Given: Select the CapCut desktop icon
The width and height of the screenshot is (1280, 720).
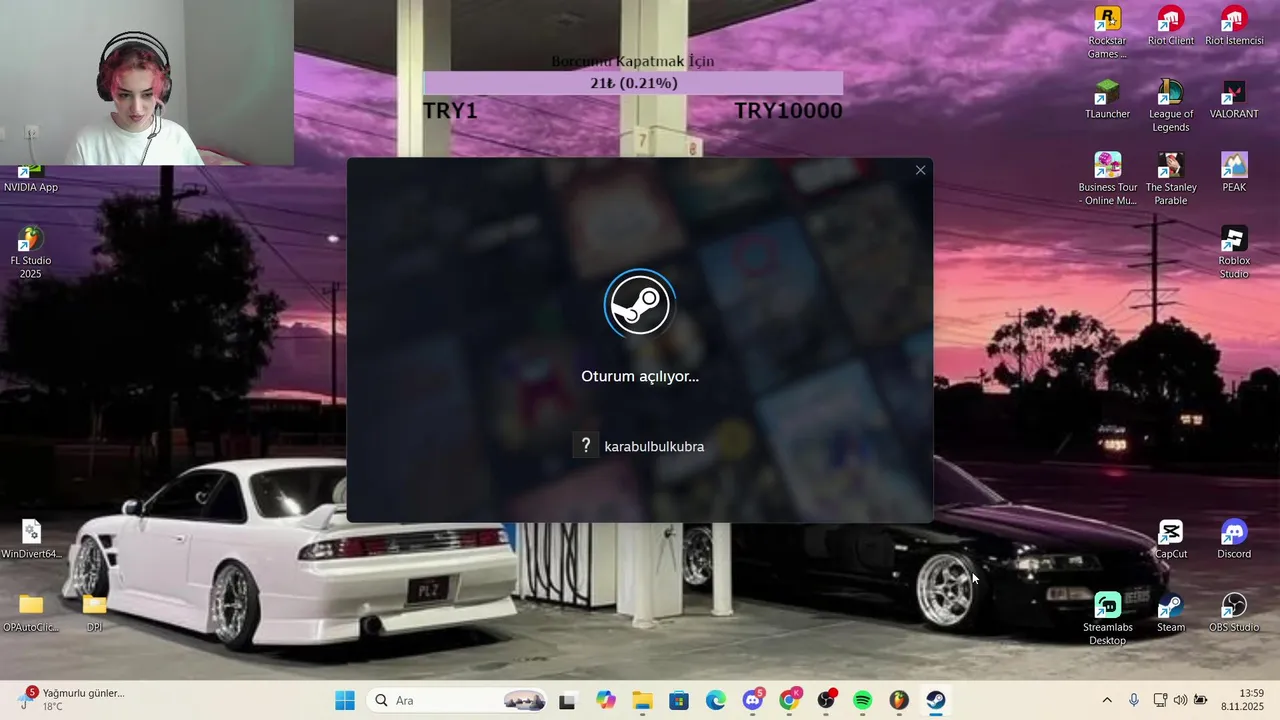Looking at the screenshot, I should pos(1170,539).
